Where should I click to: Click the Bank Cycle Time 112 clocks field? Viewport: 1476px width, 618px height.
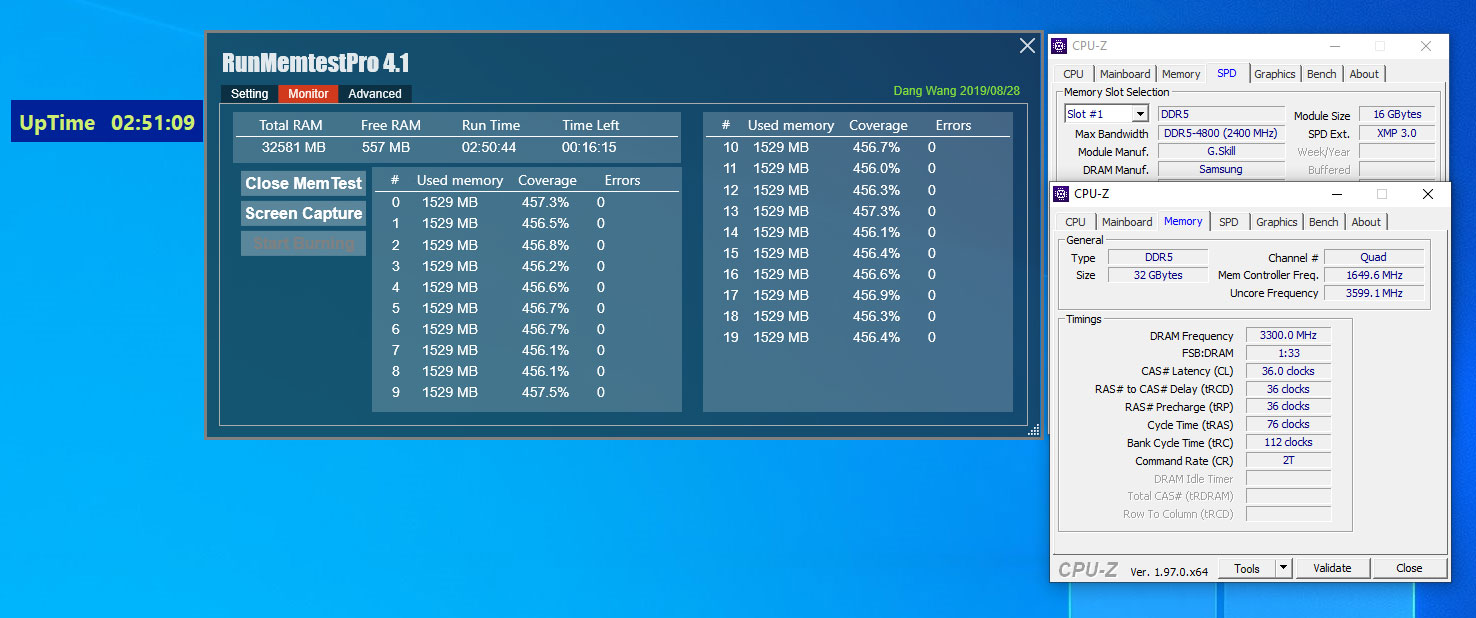tap(1288, 442)
